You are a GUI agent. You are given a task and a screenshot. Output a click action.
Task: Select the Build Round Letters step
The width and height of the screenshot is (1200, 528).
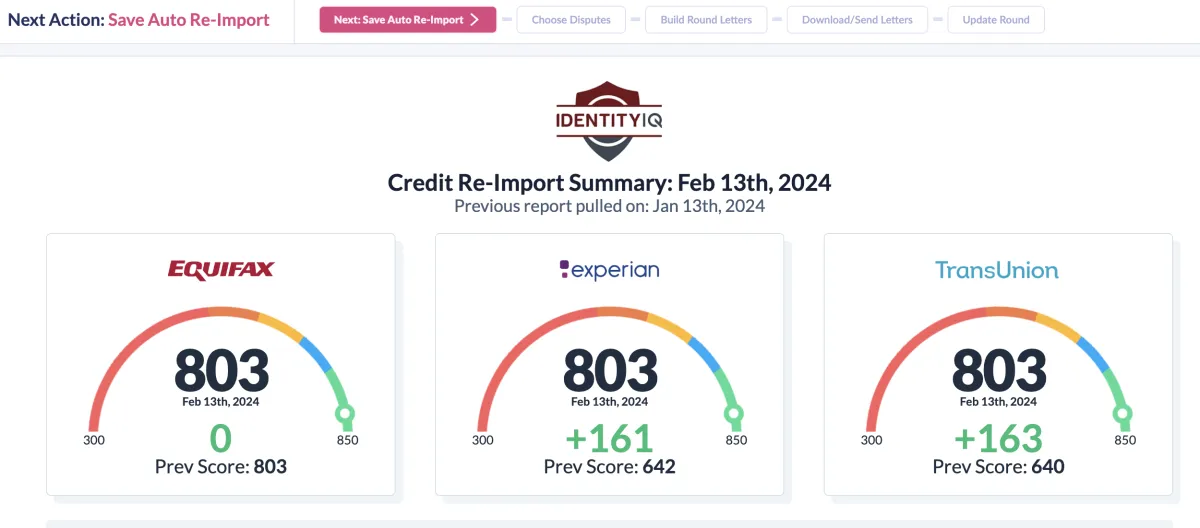pos(706,20)
